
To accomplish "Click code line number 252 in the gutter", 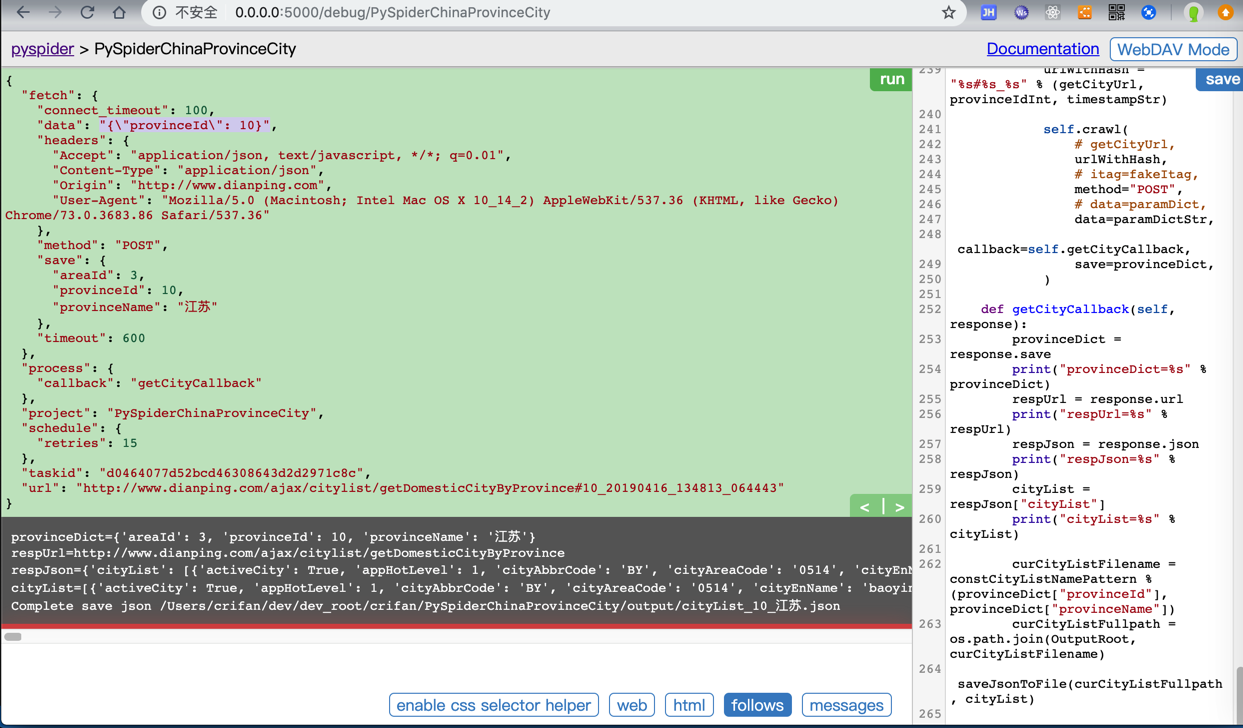I will click(x=930, y=309).
